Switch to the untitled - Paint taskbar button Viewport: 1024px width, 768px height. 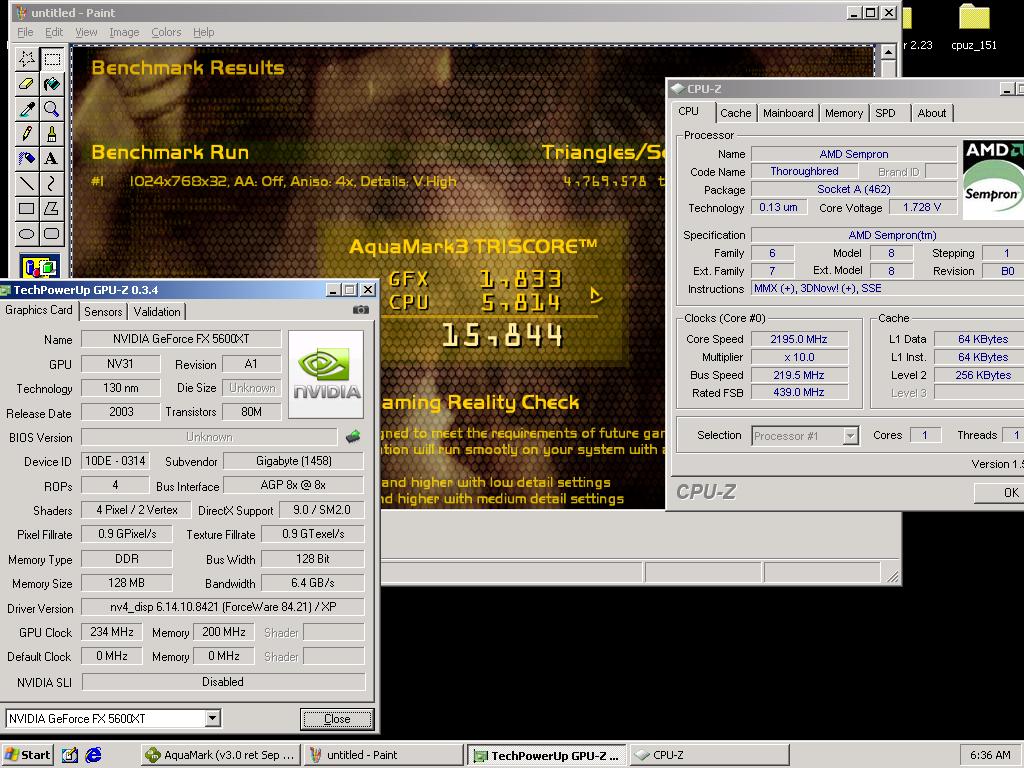384,755
